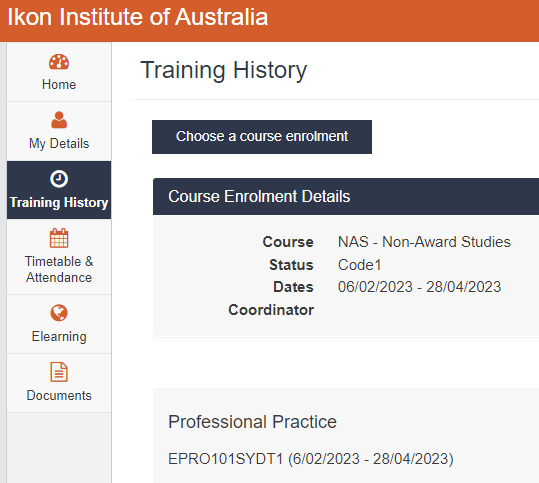
Task: Click the Course Enrolment Details panel header
Action: click(346, 197)
